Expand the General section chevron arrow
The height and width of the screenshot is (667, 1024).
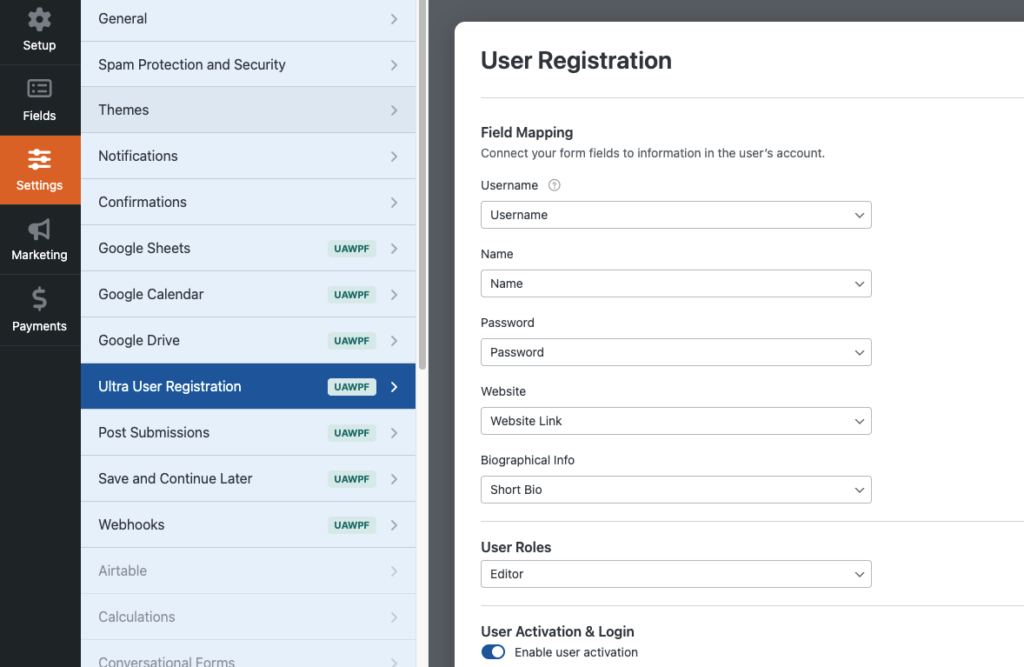pos(394,19)
